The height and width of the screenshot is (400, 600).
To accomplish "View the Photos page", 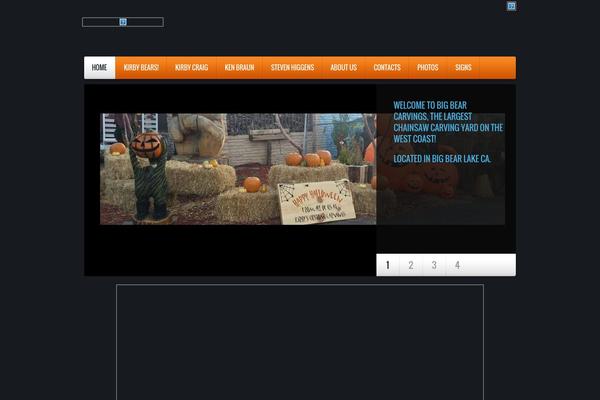I will 427,68.
